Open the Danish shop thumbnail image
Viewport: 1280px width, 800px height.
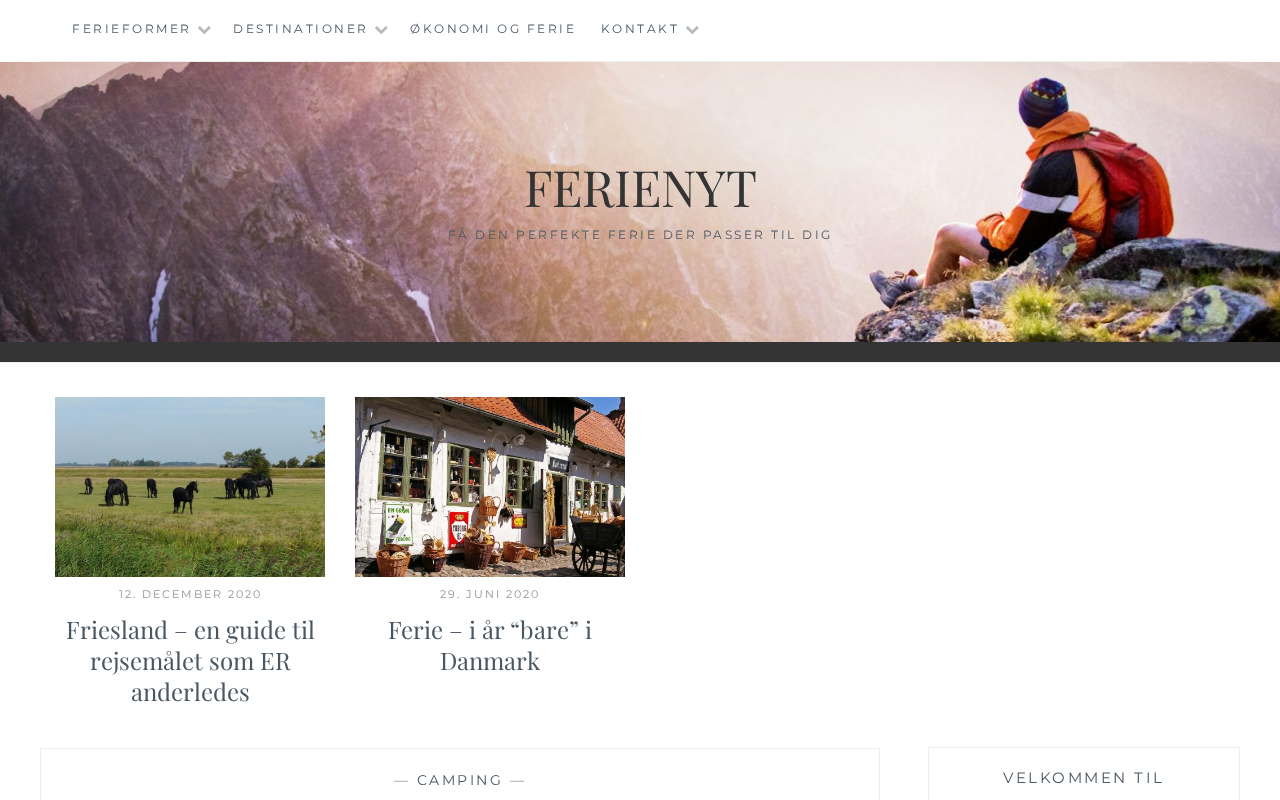coord(490,487)
